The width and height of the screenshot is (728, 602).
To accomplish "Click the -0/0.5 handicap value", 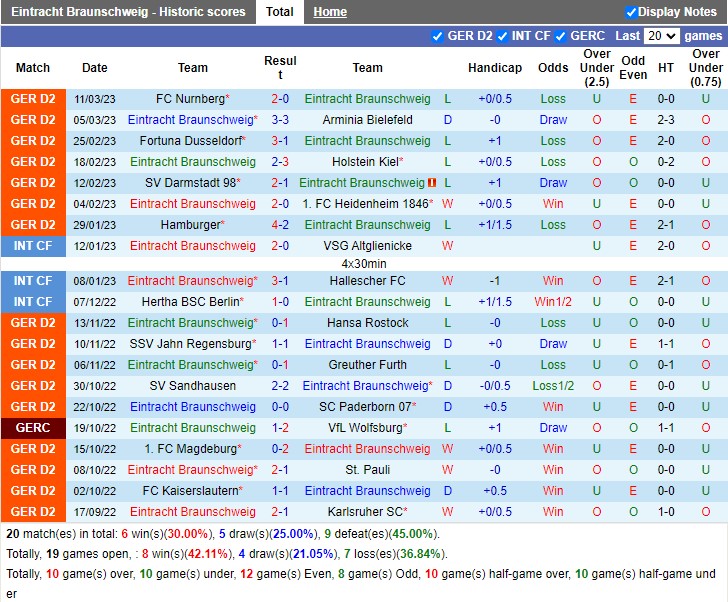I will pos(495,386).
